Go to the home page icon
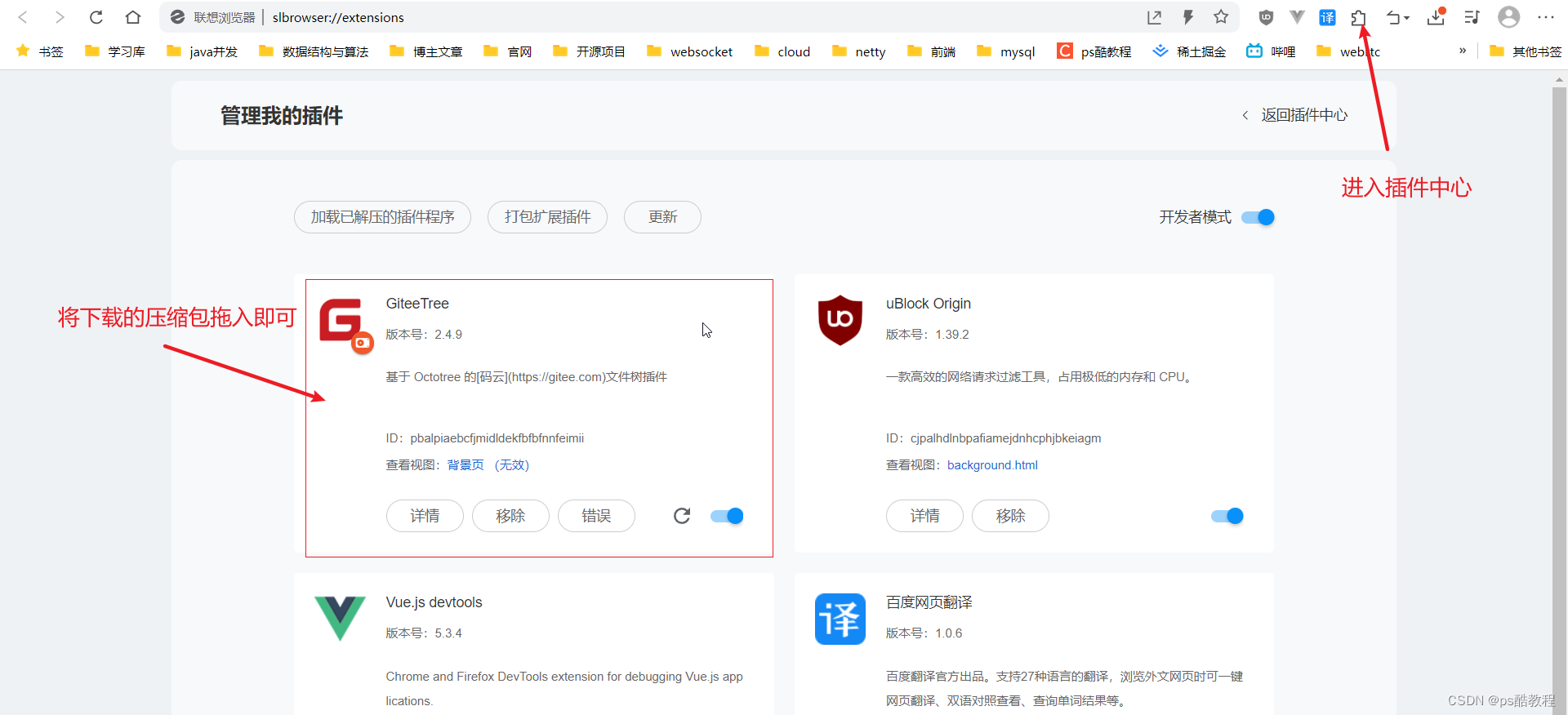The image size is (1568, 715). [x=133, y=17]
